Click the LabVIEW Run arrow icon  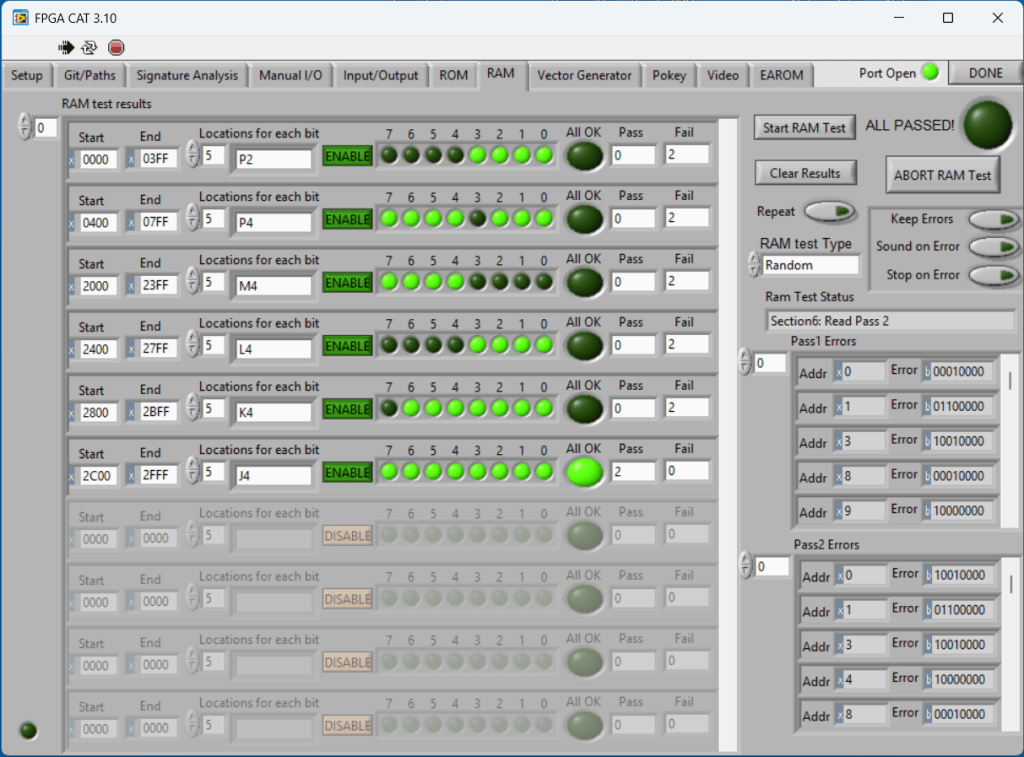(67, 47)
